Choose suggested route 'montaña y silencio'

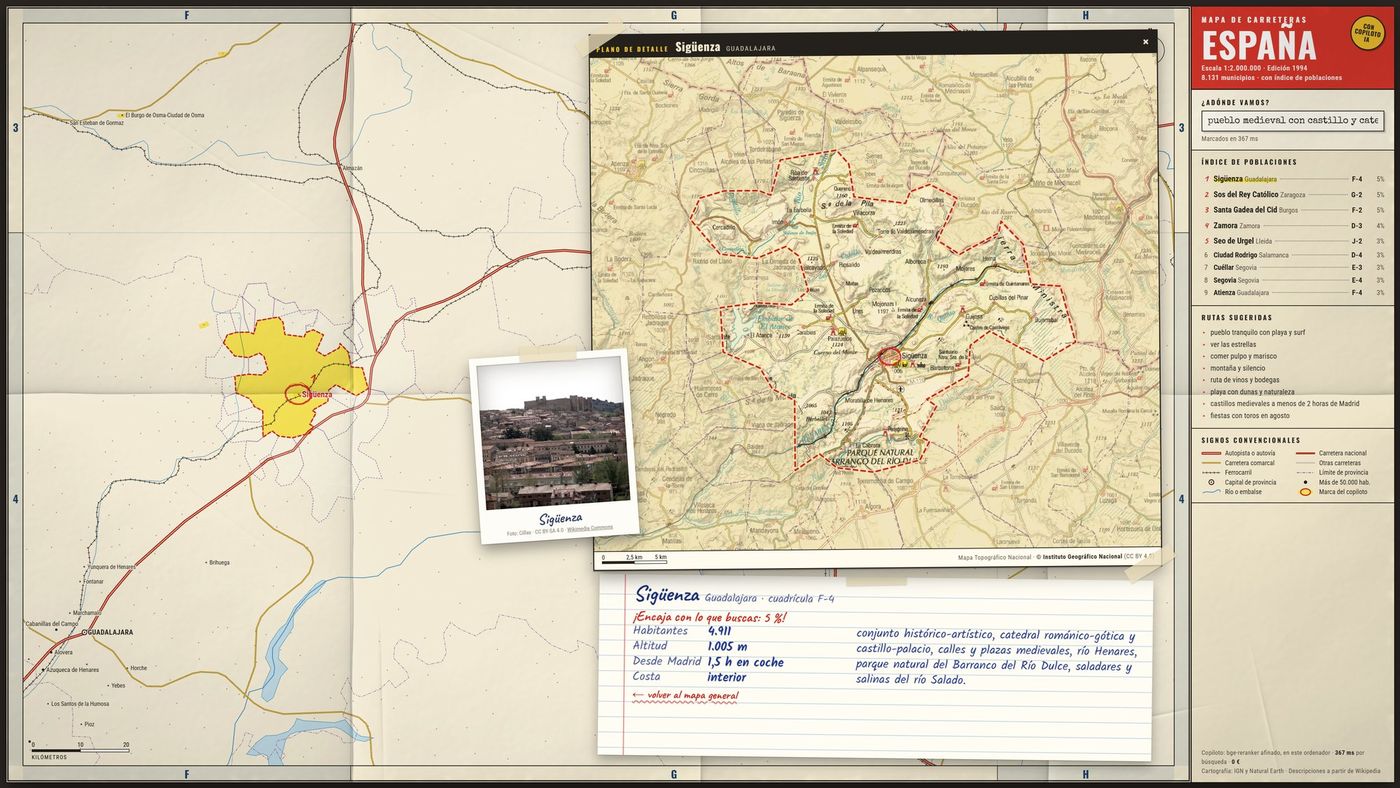tap(1237, 368)
